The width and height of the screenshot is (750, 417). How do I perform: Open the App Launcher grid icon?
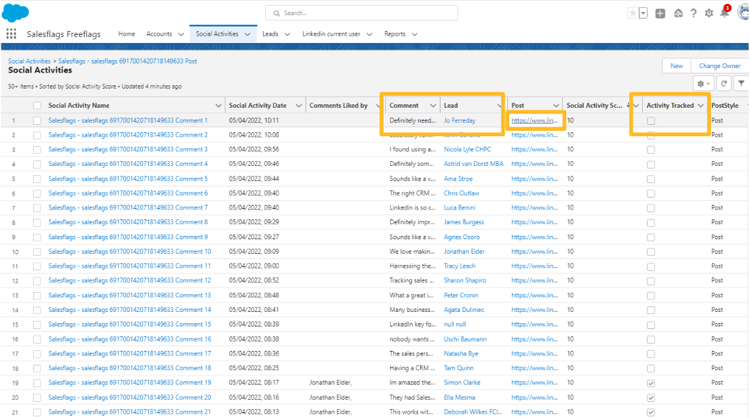(x=11, y=34)
